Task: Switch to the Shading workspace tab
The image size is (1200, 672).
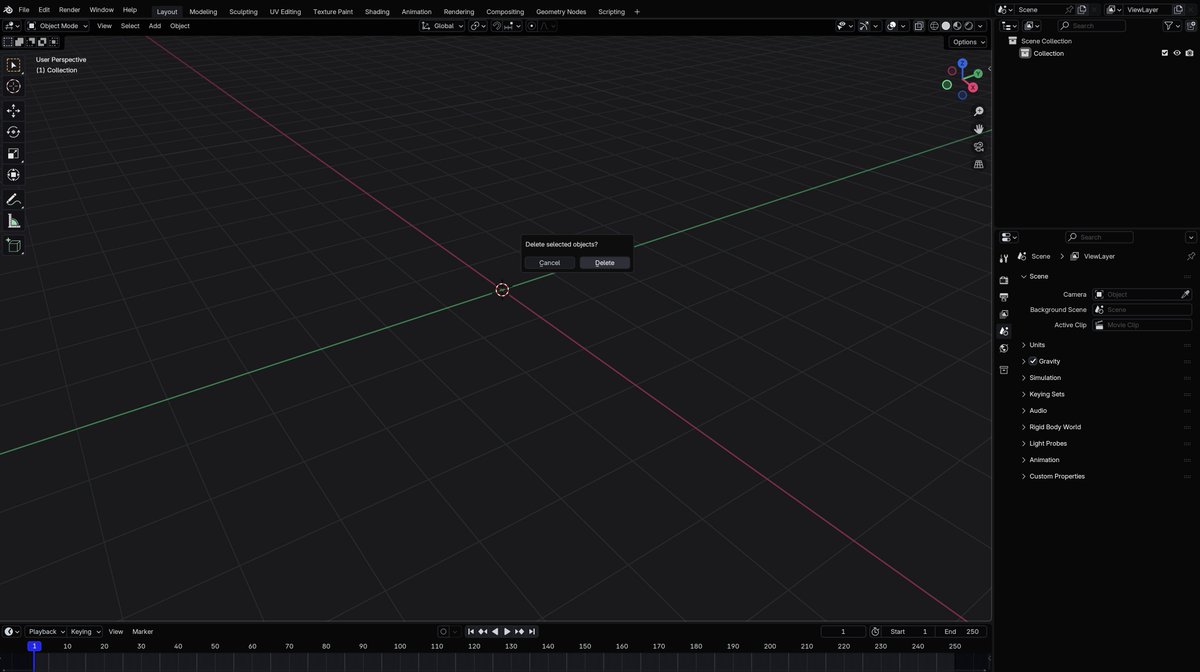Action: pyautogui.click(x=377, y=12)
